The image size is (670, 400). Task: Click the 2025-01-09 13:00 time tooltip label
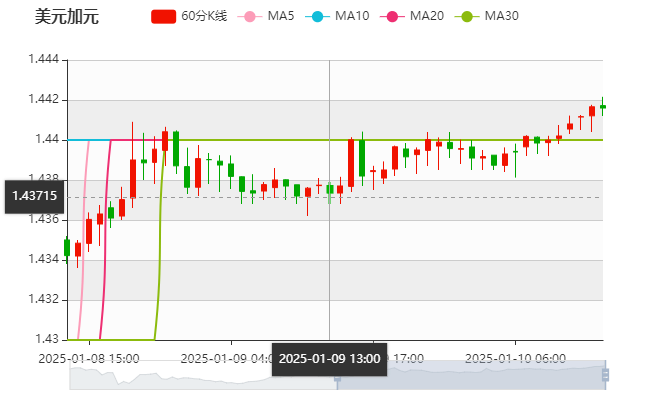[x=329, y=359]
